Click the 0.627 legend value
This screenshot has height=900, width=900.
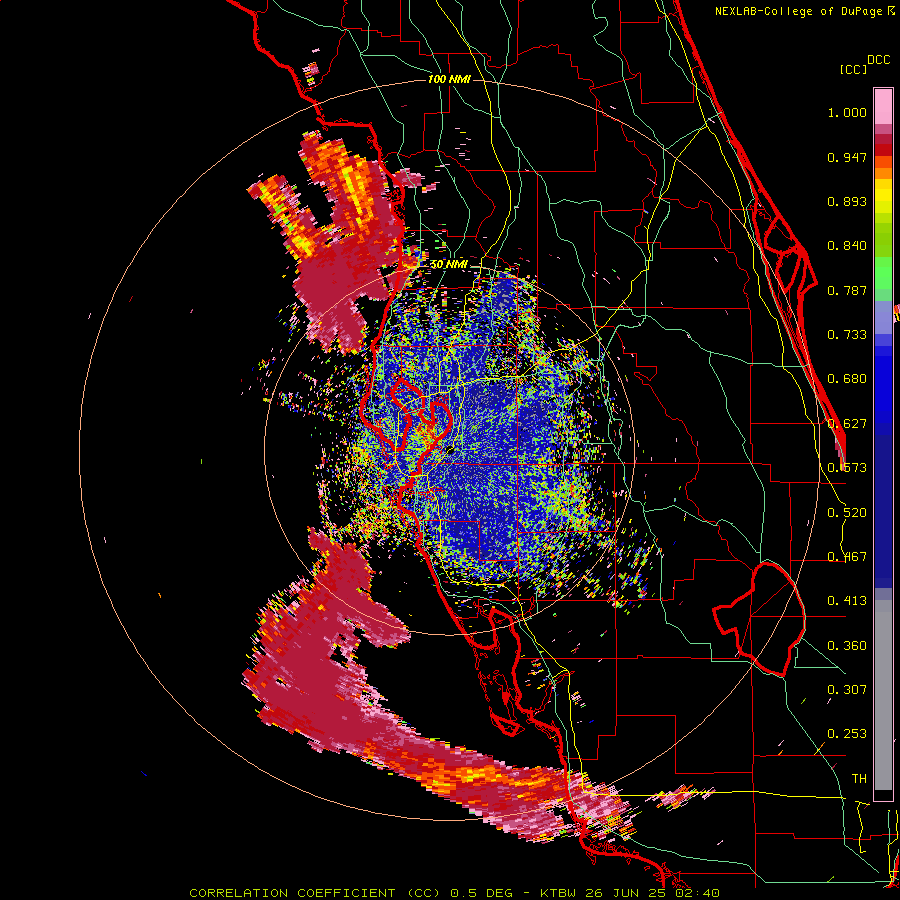point(847,424)
